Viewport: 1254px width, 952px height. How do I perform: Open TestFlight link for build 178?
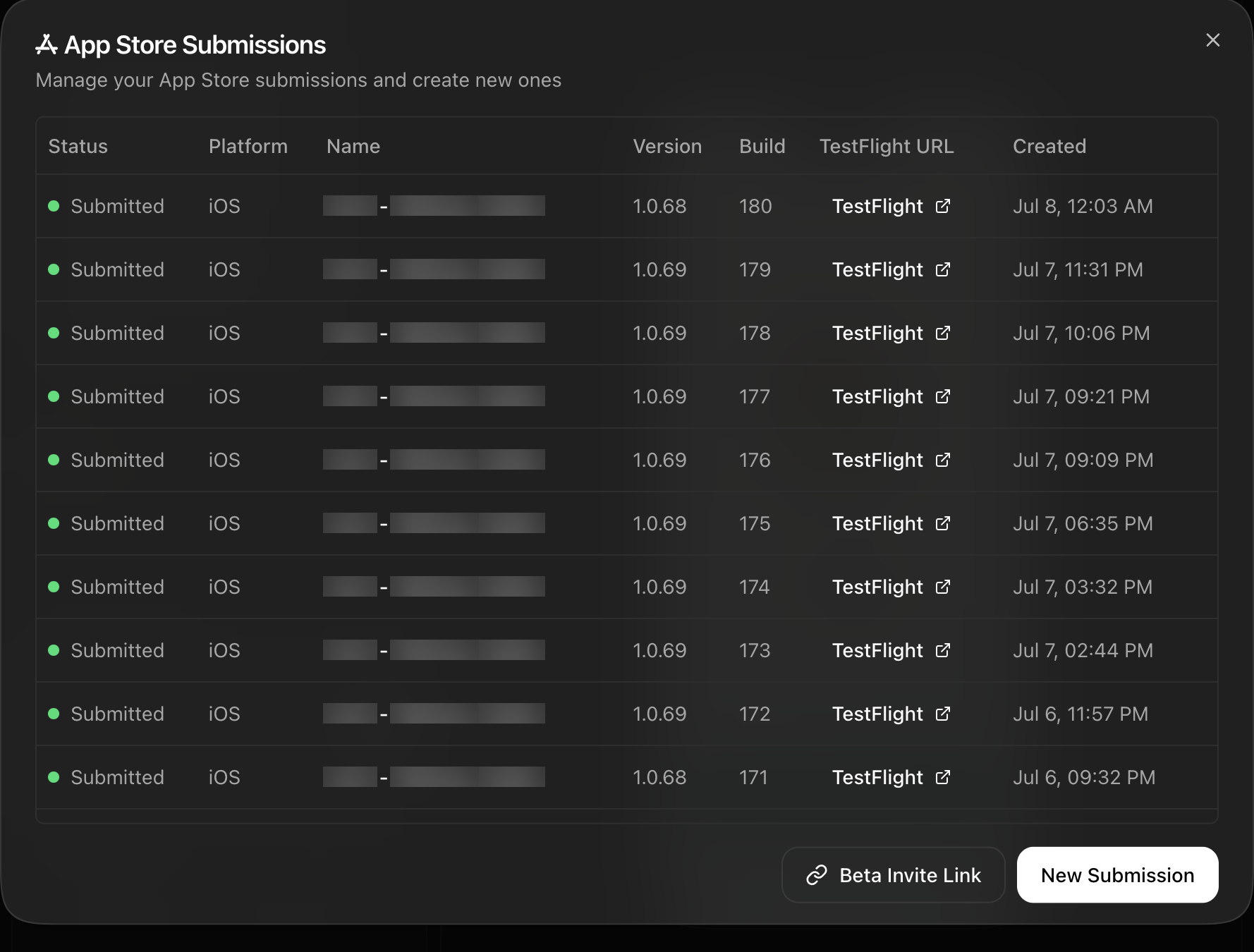coord(891,333)
